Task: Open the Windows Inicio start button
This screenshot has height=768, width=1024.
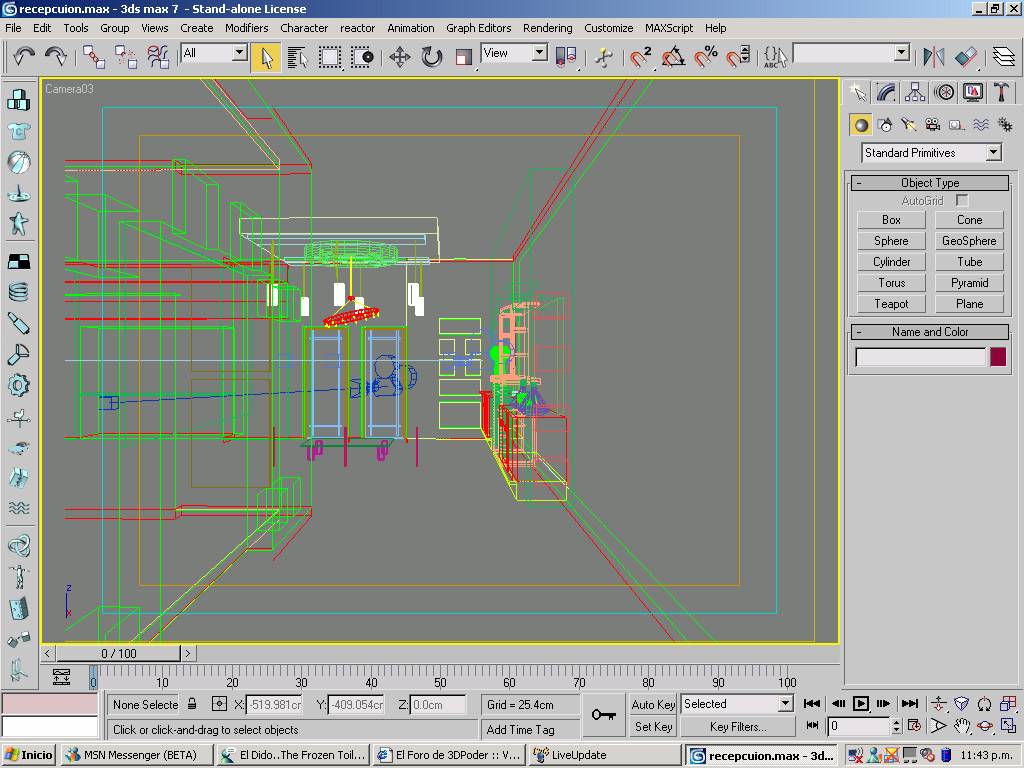Action: tap(29, 755)
